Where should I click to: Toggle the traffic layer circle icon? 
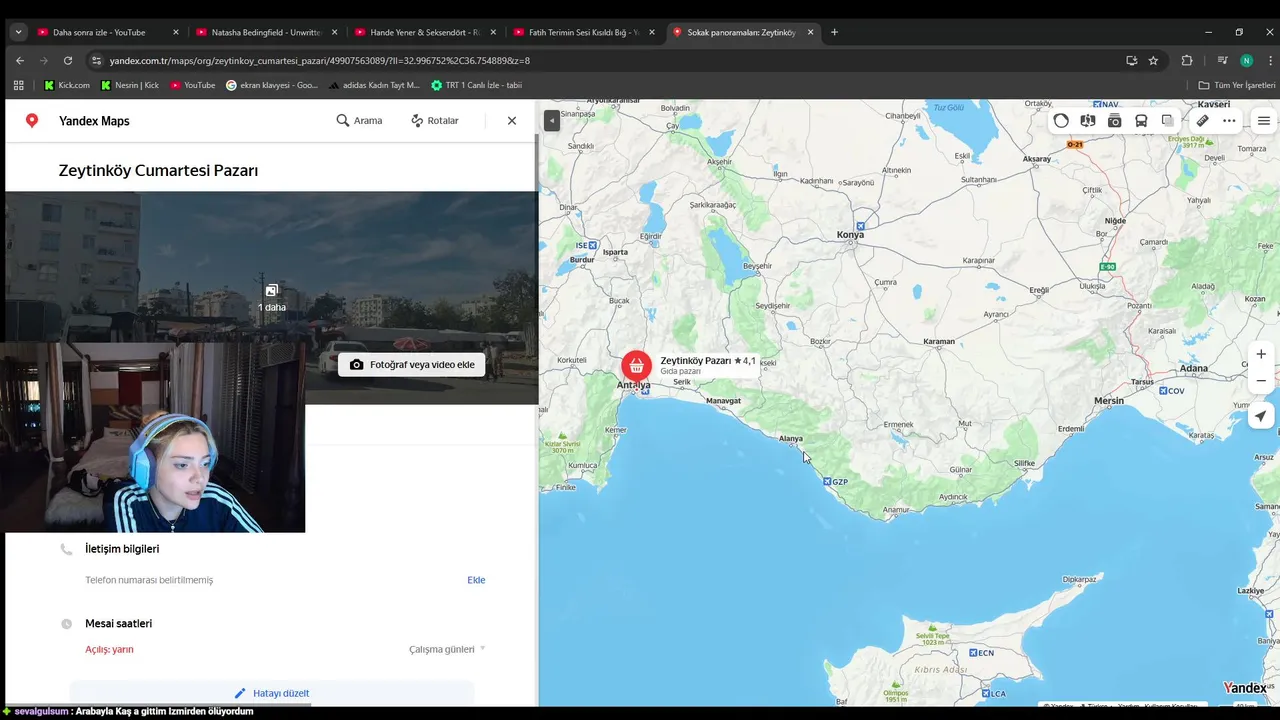(x=1061, y=121)
